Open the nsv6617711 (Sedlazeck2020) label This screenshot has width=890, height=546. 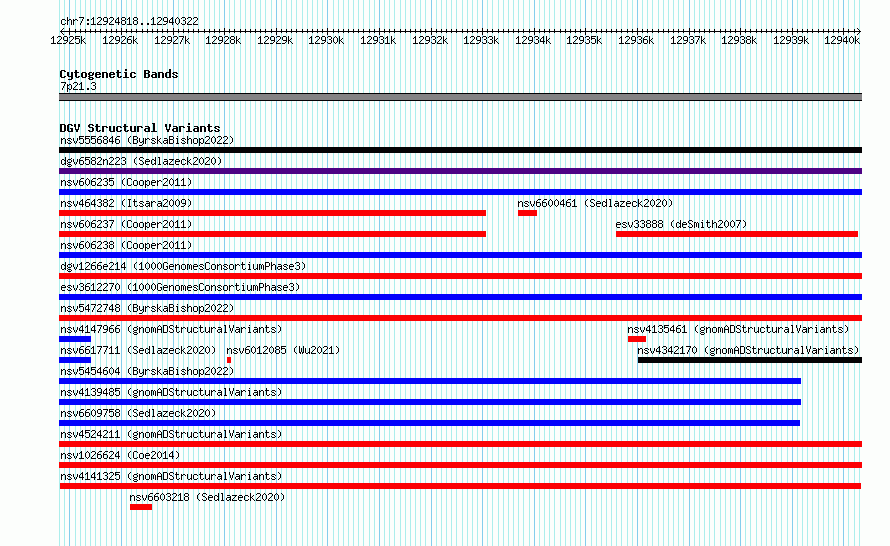(138, 350)
